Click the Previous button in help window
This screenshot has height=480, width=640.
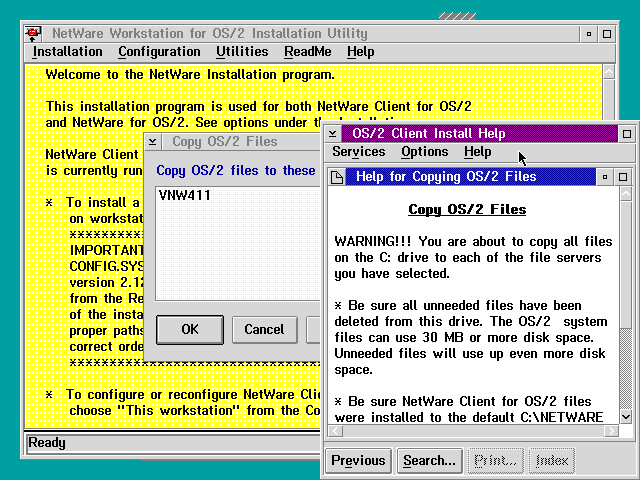[358, 460]
